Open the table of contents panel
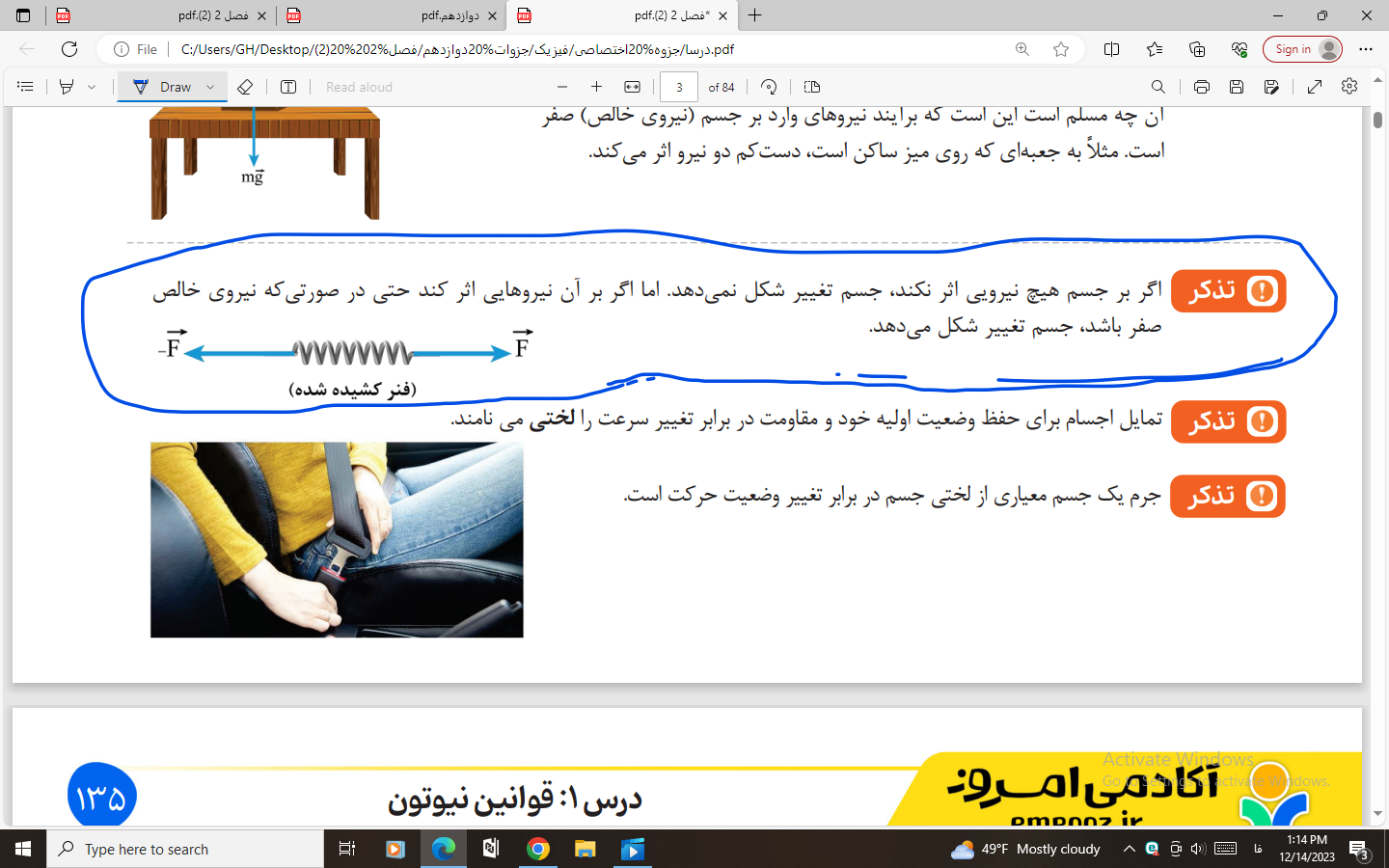The image size is (1389, 868). pos(26,87)
